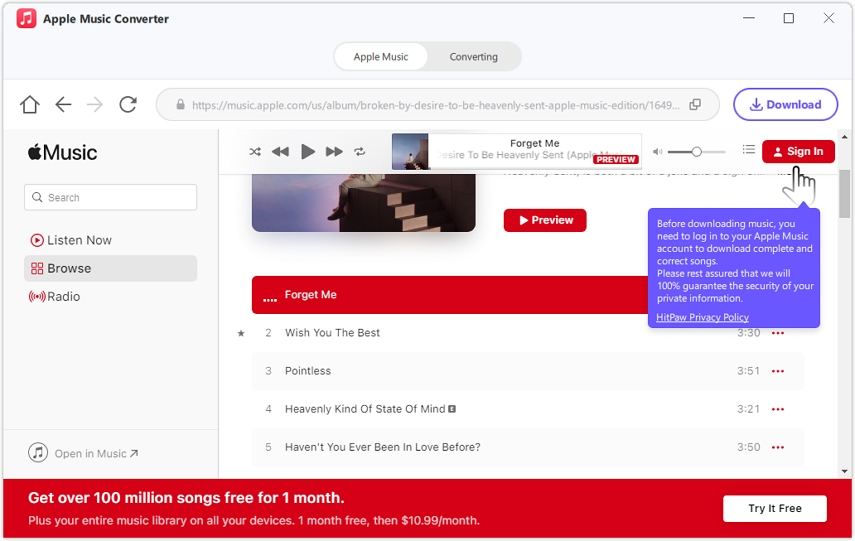Switch to the Apple Music tab
Image resolution: width=855 pixels, height=541 pixels.
[381, 57]
